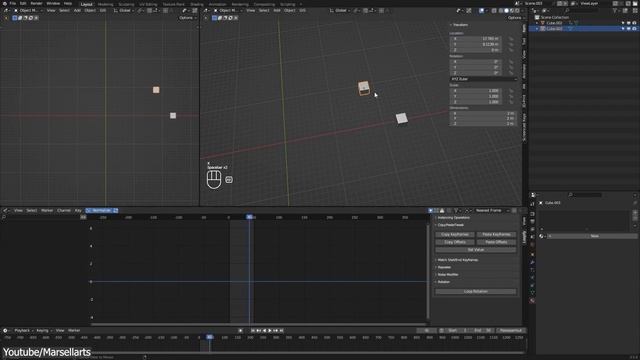Switch to the Shading workspace tab
640x360 pixels.
[x=197, y=4]
